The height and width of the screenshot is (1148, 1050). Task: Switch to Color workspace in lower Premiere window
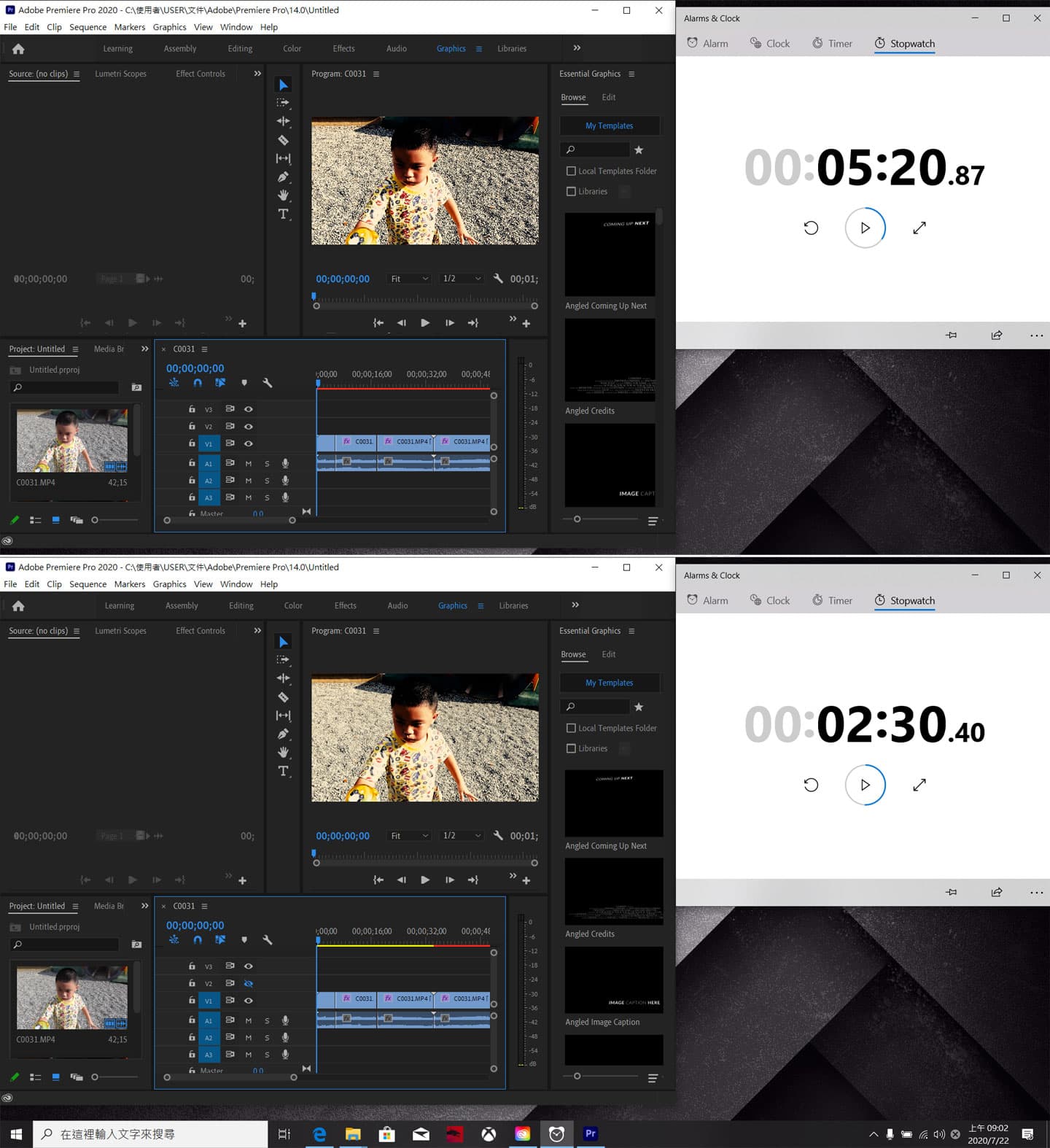click(293, 605)
